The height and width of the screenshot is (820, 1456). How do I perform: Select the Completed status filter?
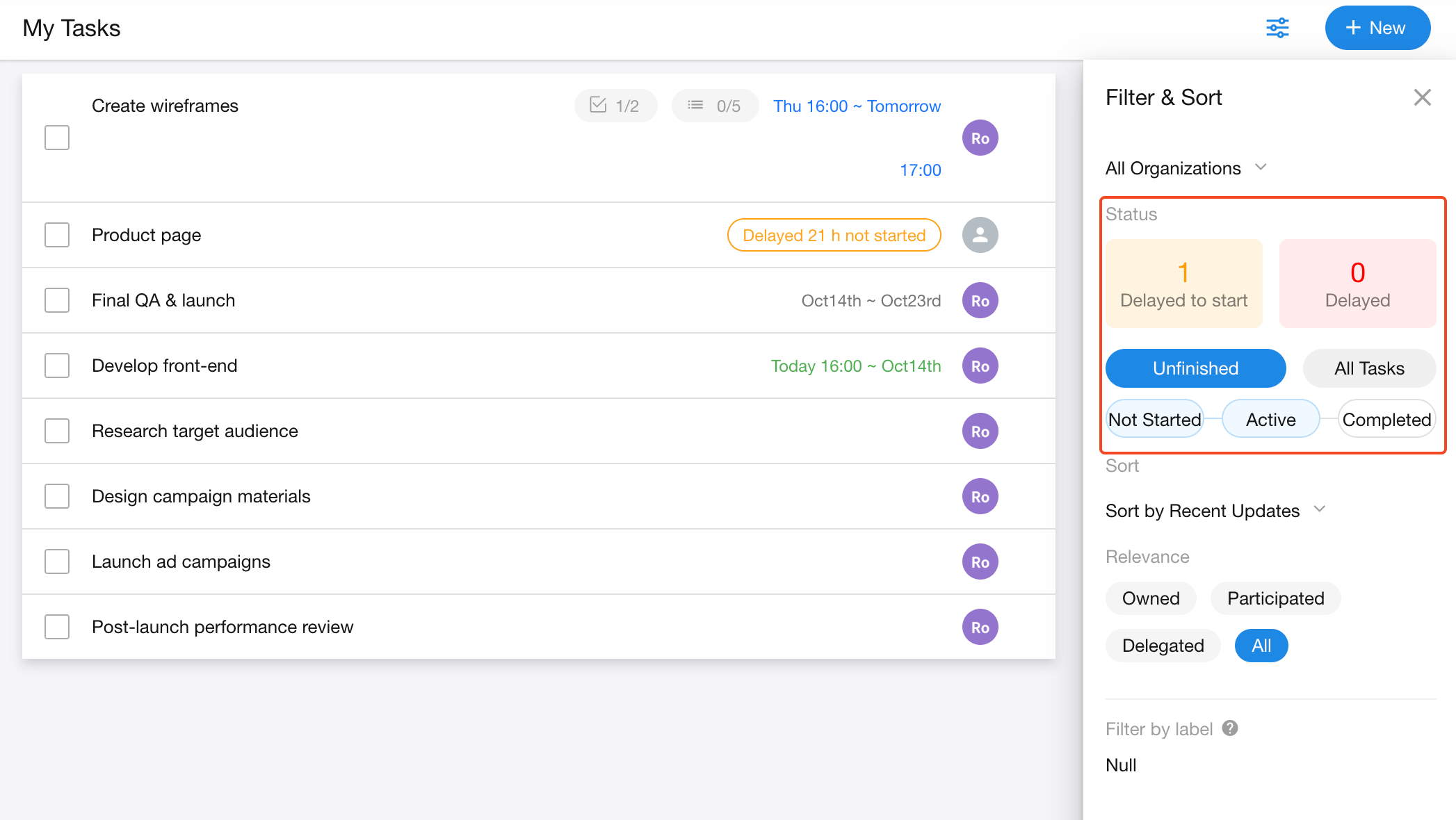pyautogui.click(x=1386, y=419)
